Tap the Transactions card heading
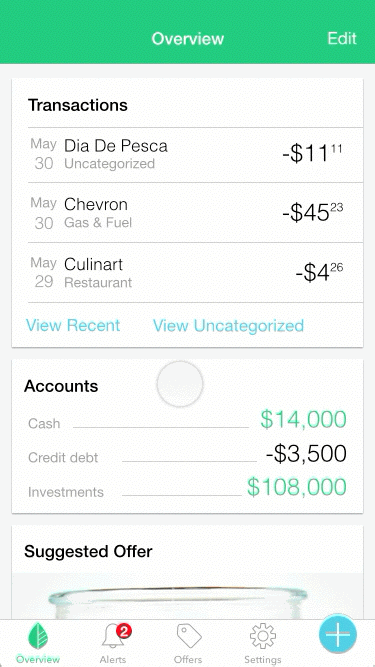This screenshot has height=667, width=375. point(78,105)
